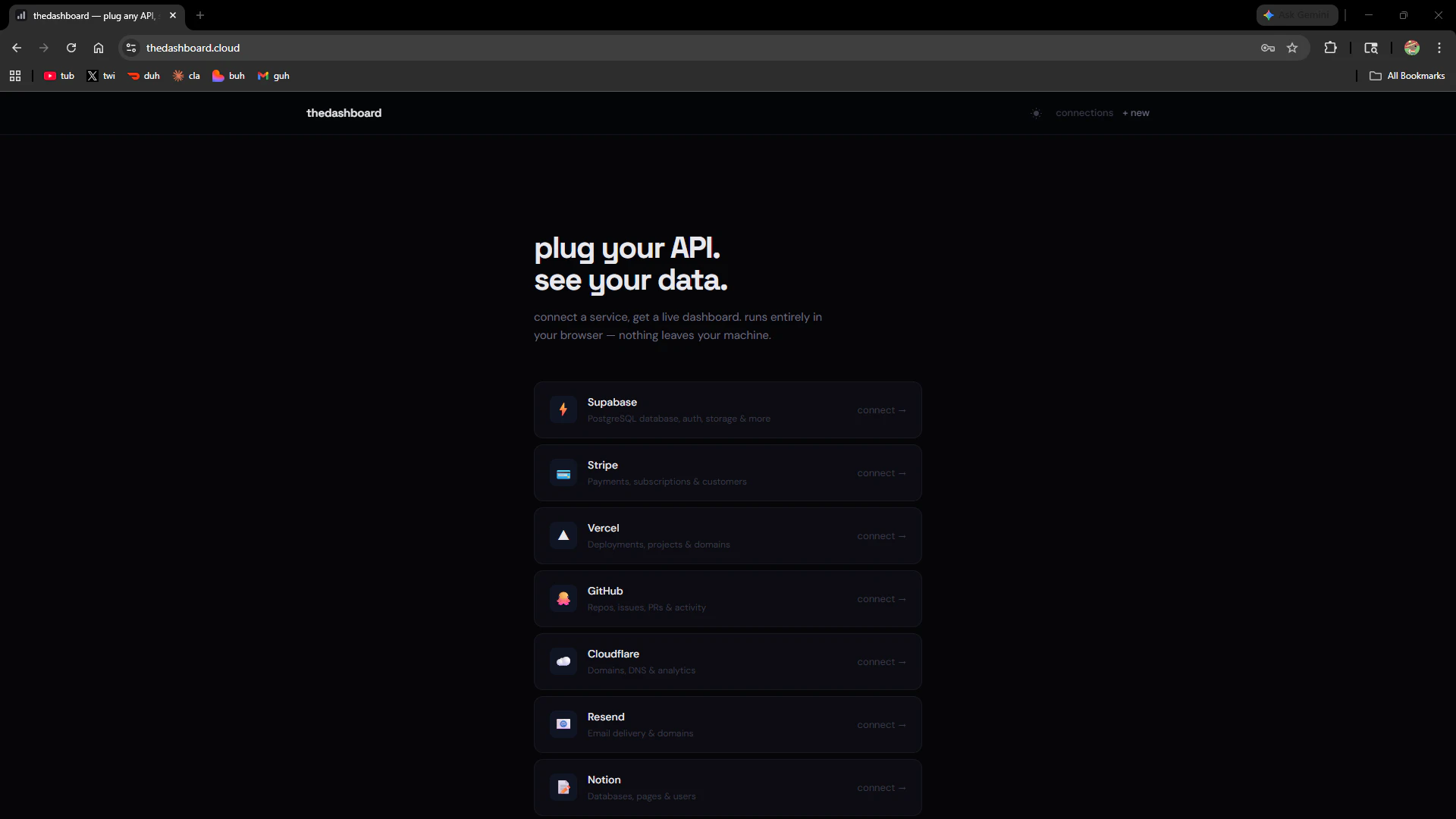Viewport: 1456px width, 819px height.
Task: Click the Notion page icon
Action: [x=563, y=787]
